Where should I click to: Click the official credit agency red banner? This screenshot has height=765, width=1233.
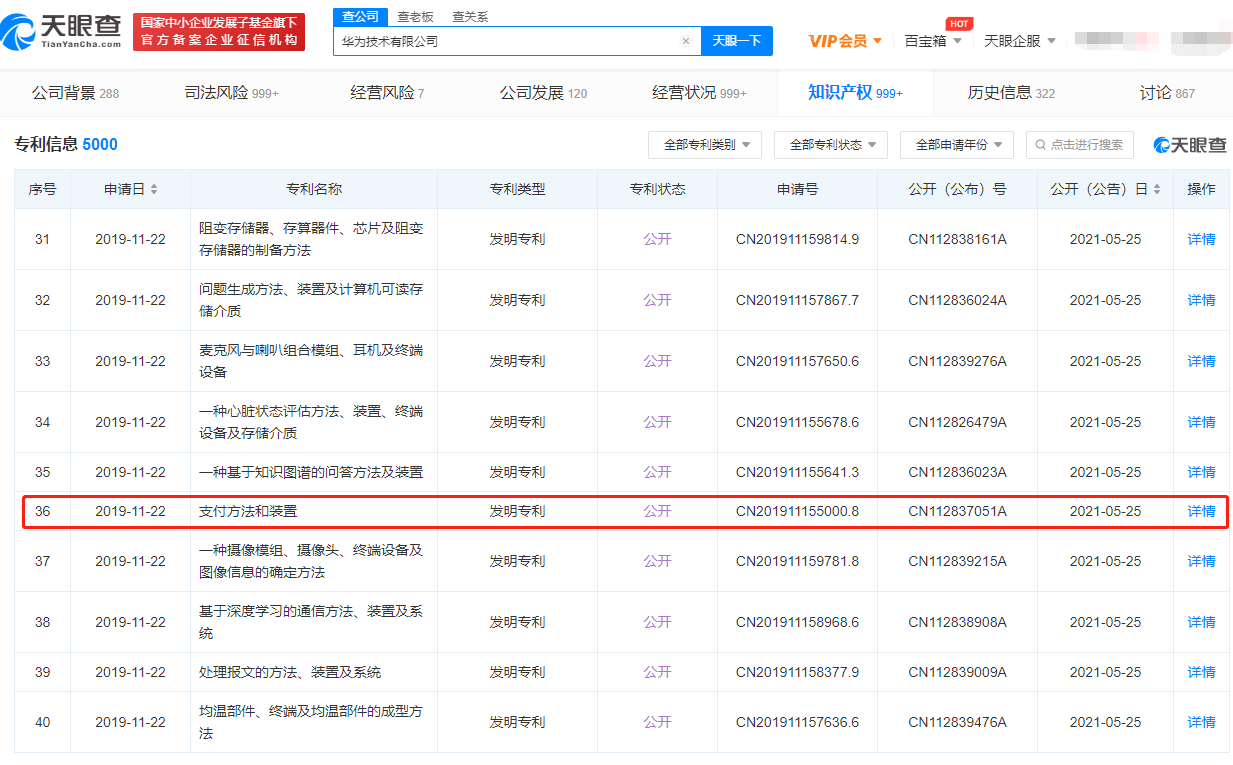[219, 32]
